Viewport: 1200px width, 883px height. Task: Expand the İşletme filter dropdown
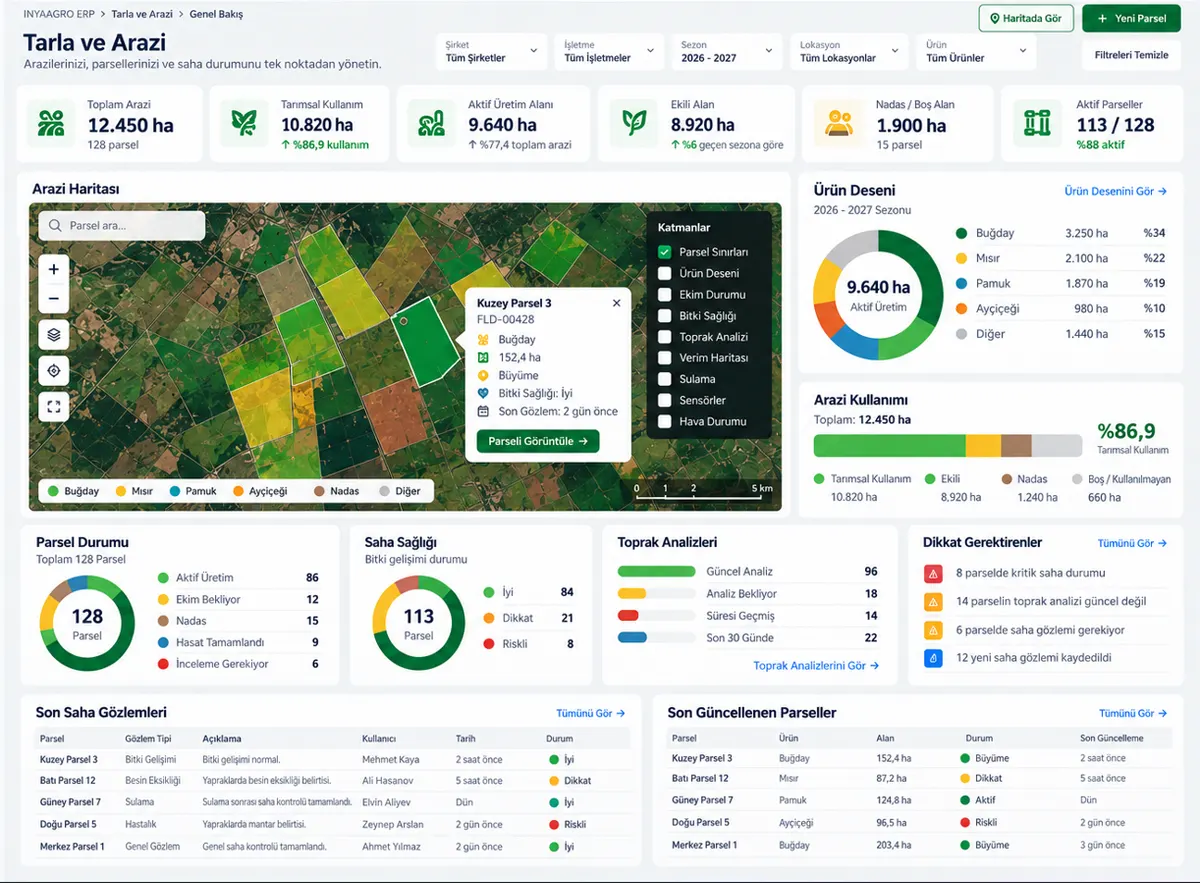coord(609,52)
